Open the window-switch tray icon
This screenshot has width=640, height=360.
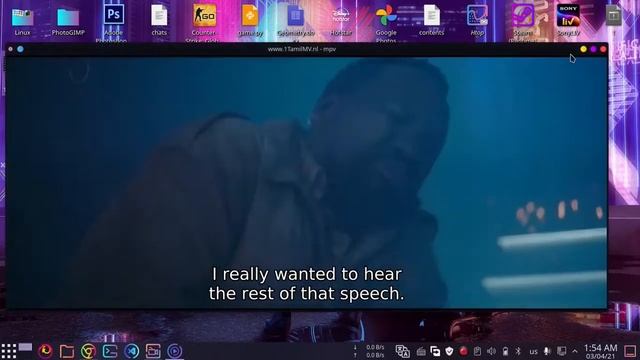(435, 351)
